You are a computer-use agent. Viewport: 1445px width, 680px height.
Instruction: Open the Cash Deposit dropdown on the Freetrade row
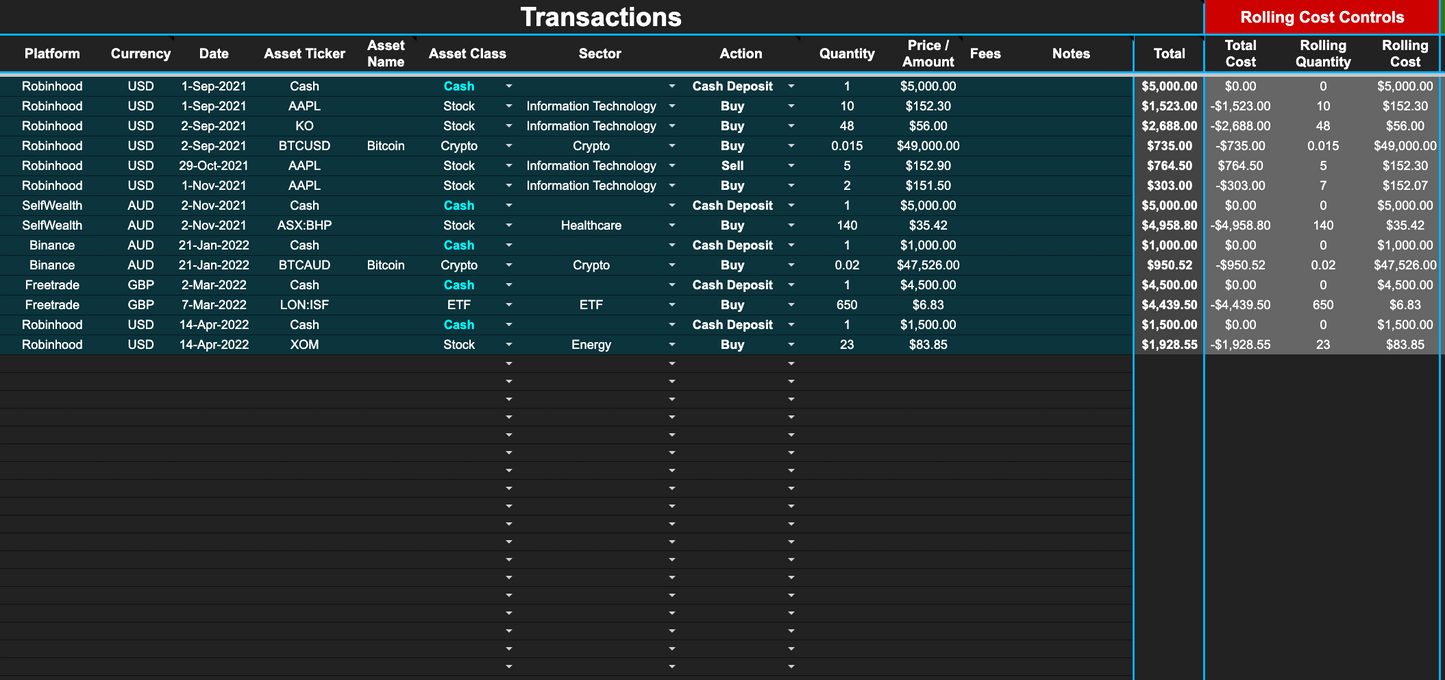pos(791,285)
